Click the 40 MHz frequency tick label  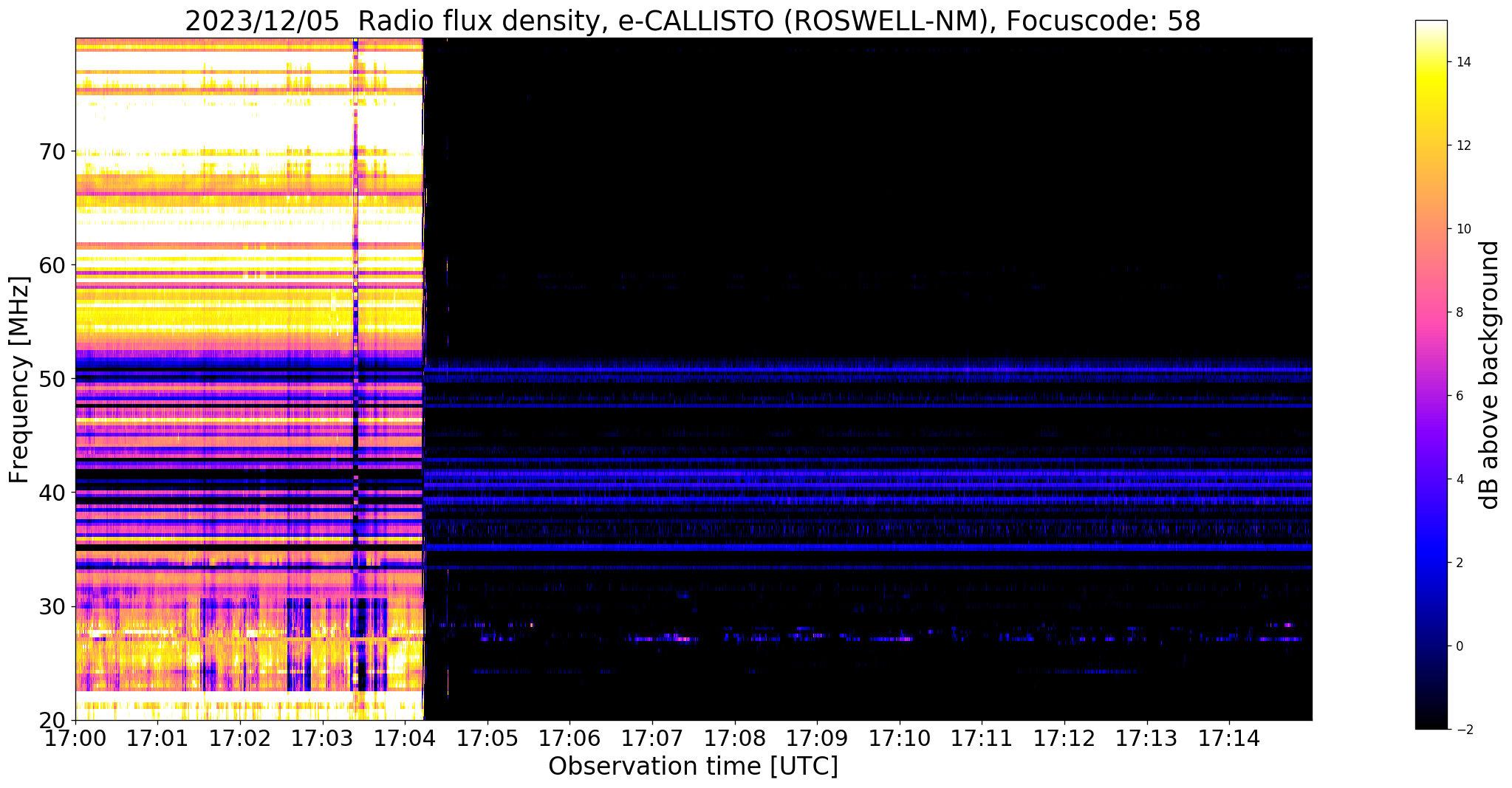(51, 492)
